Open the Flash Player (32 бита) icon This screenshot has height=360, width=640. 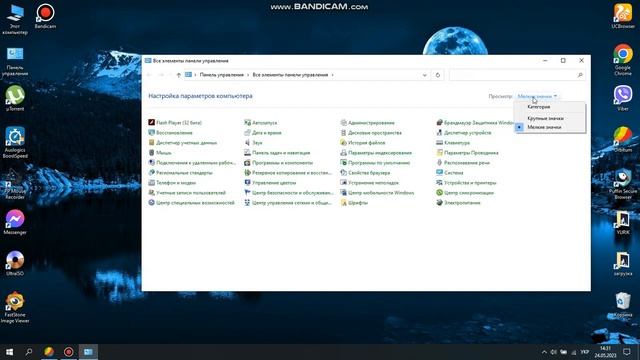151,122
